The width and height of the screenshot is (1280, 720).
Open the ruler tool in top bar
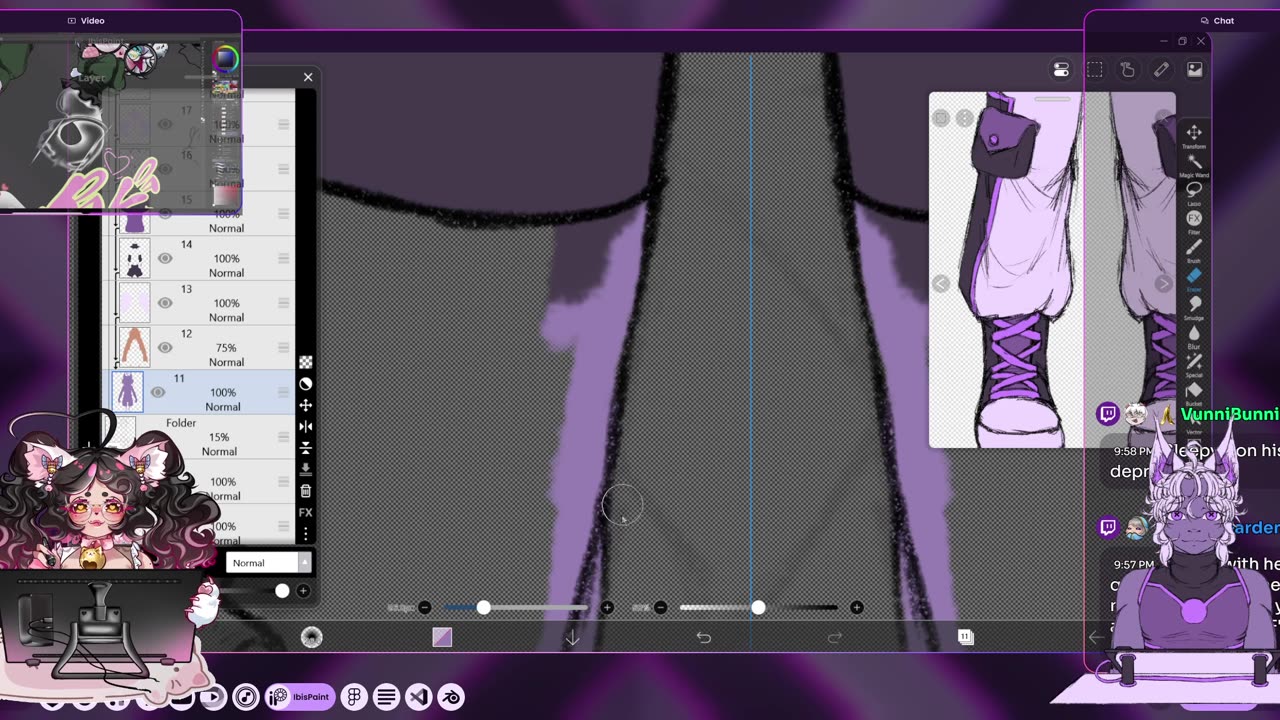click(x=1161, y=70)
